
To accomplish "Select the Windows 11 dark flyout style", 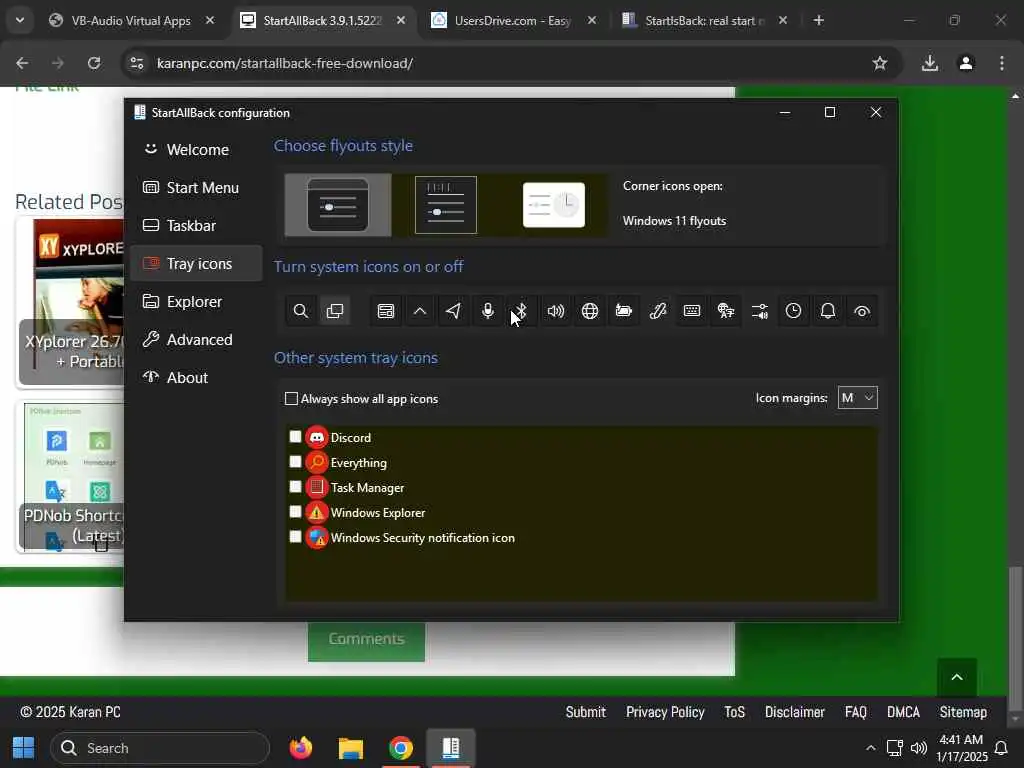I will click(338, 205).
